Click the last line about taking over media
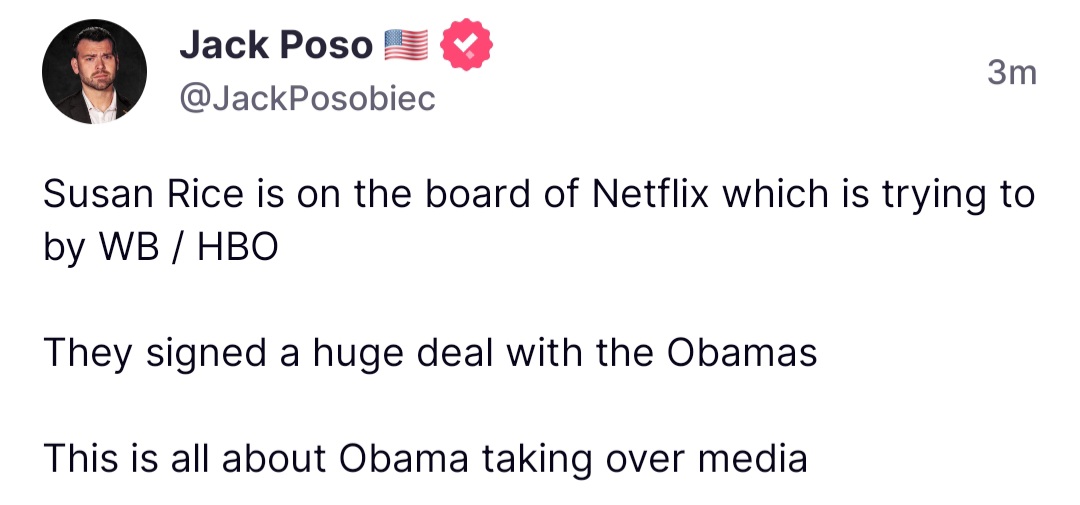 (425, 458)
